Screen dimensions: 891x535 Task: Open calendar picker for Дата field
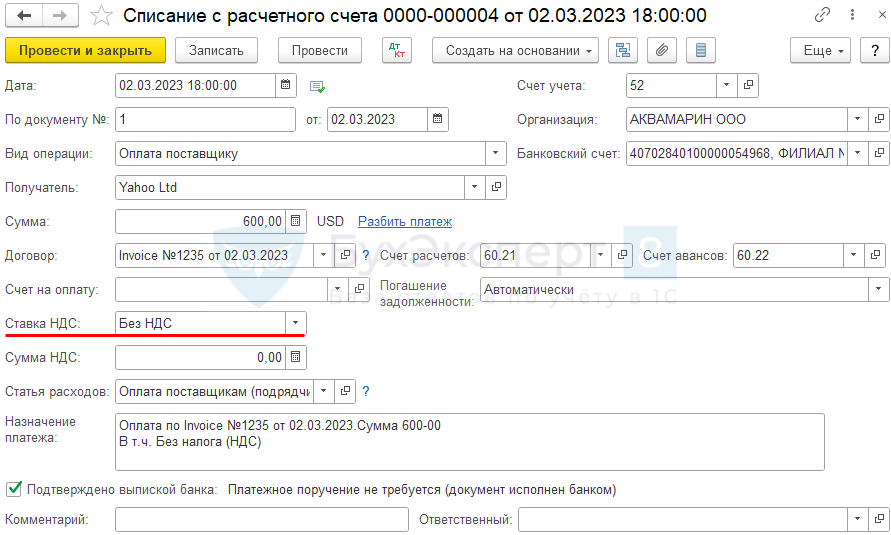coord(285,85)
